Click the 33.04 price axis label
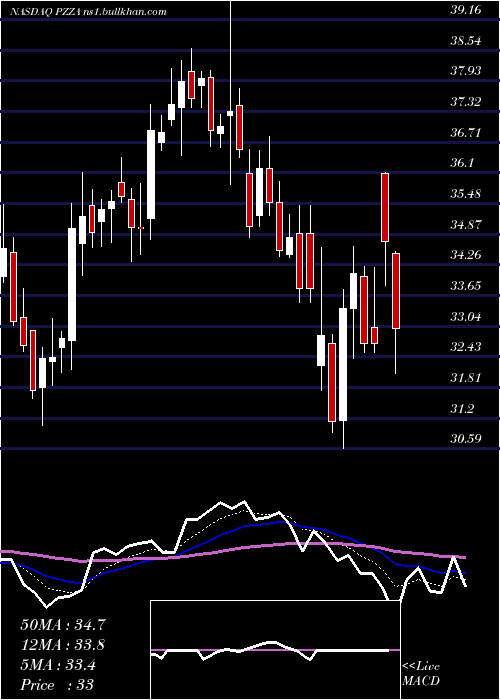This screenshot has width=500, height=700. click(466, 317)
